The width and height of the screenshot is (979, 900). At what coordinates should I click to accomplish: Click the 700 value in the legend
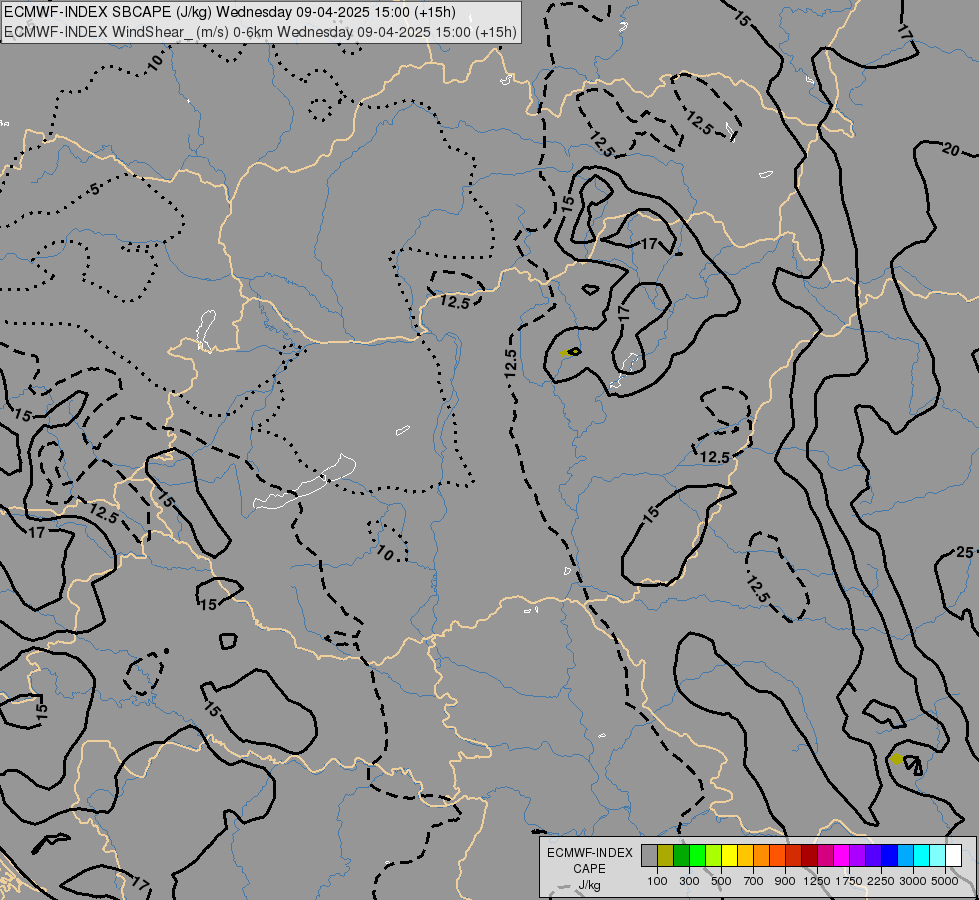tap(754, 881)
